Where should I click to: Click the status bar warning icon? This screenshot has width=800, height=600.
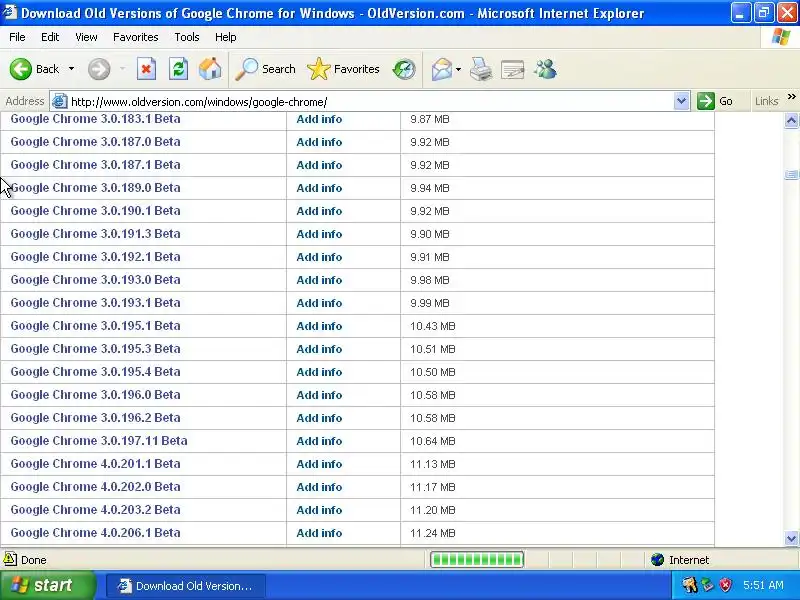click(x=10, y=559)
